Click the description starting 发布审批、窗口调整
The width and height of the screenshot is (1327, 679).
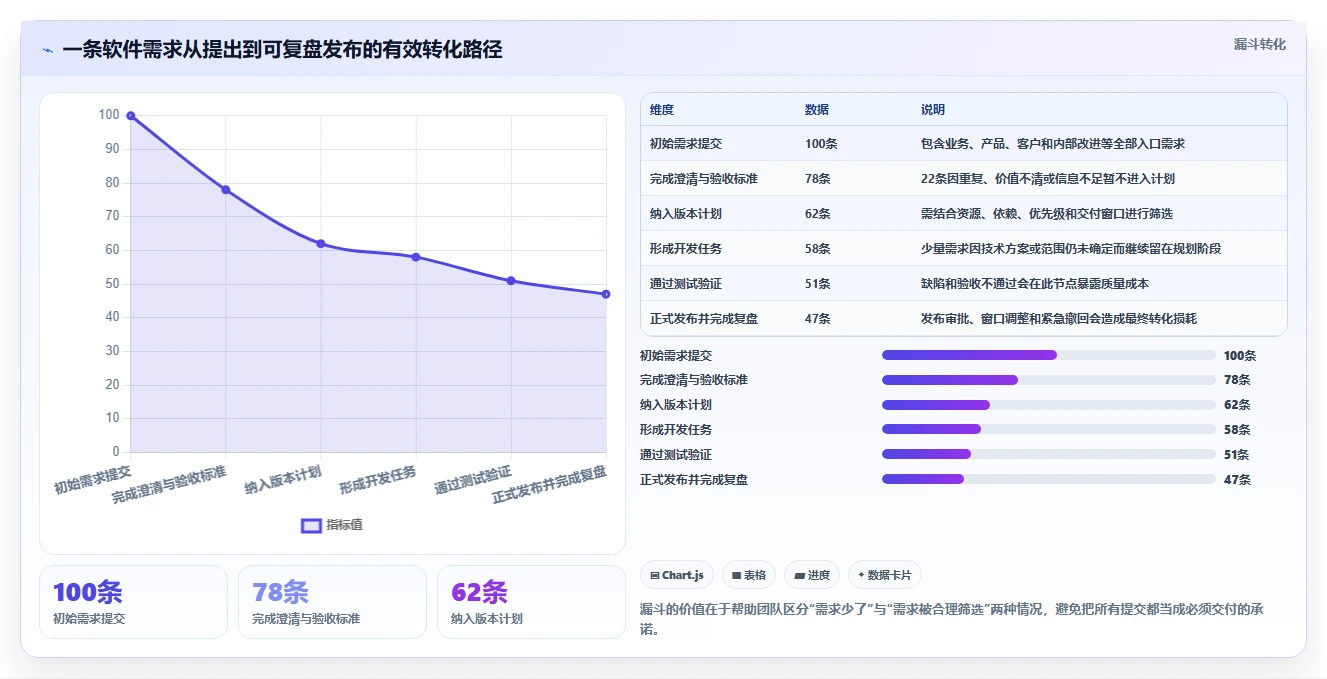[x=1059, y=319]
